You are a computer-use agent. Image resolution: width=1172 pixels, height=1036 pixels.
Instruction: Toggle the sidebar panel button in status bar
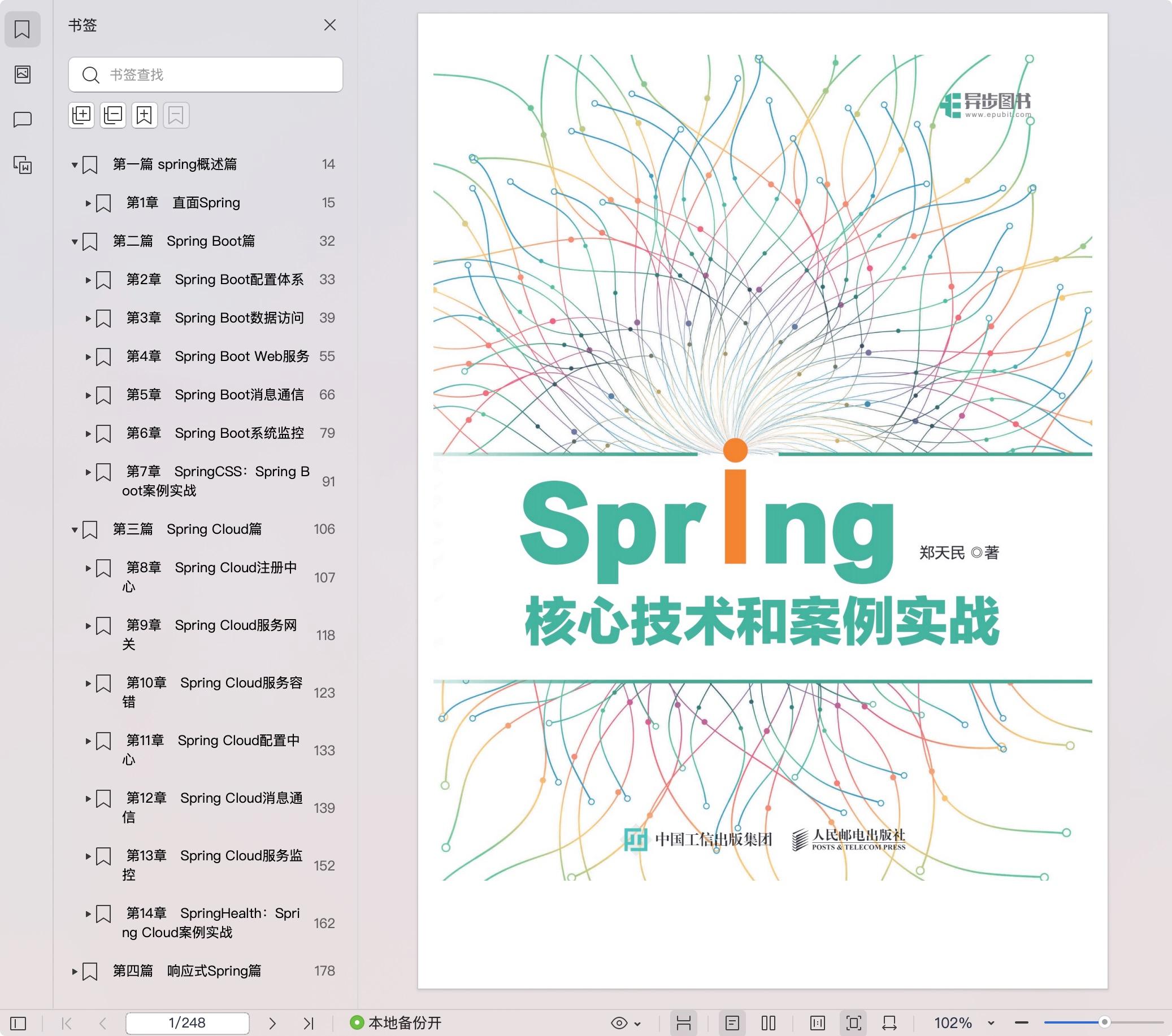(x=18, y=1023)
